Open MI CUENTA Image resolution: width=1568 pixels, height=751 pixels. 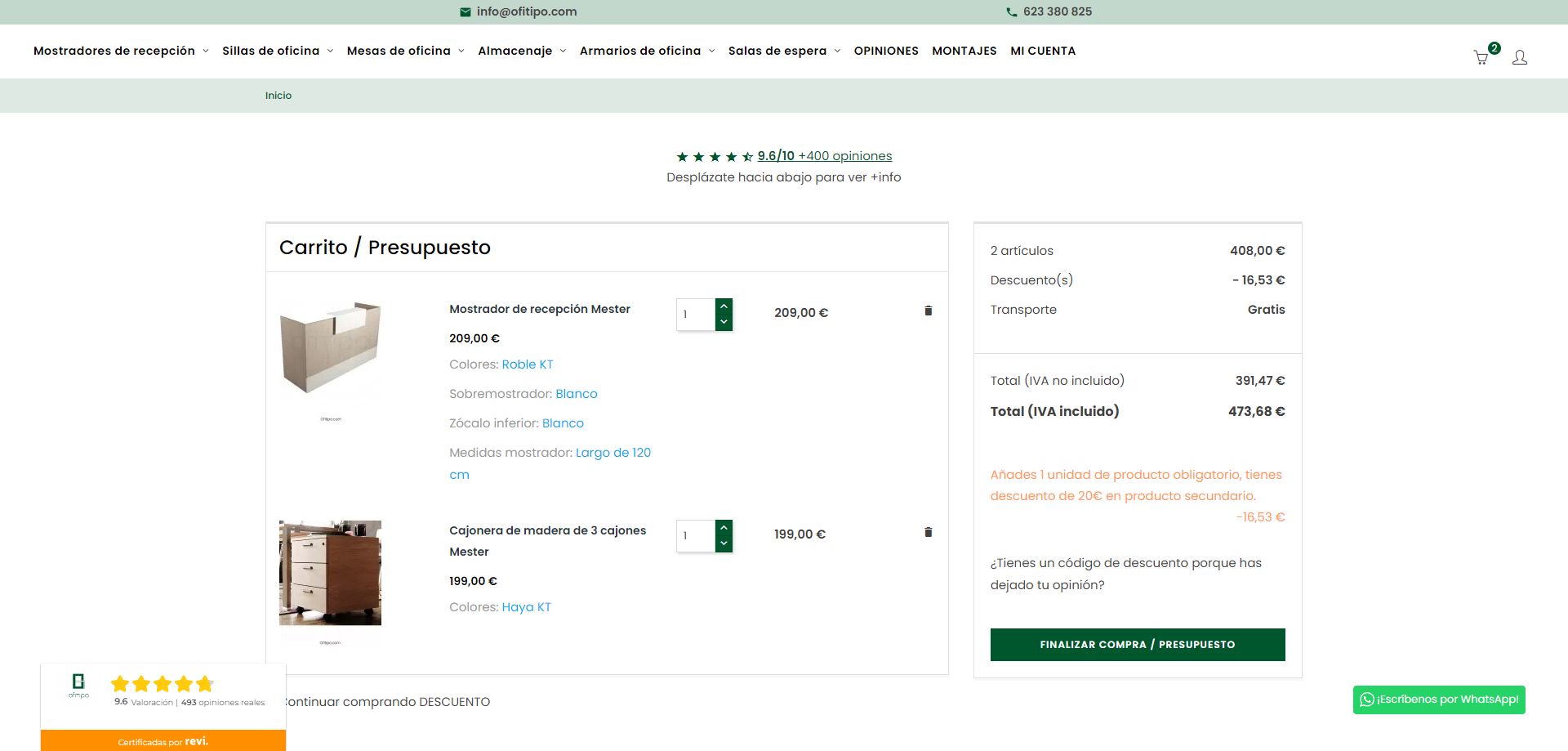point(1043,51)
